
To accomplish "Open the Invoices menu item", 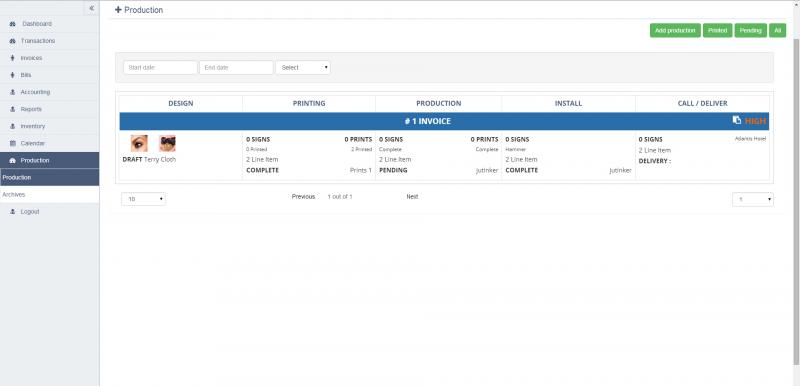I will pyautogui.click(x=49, y=58).
